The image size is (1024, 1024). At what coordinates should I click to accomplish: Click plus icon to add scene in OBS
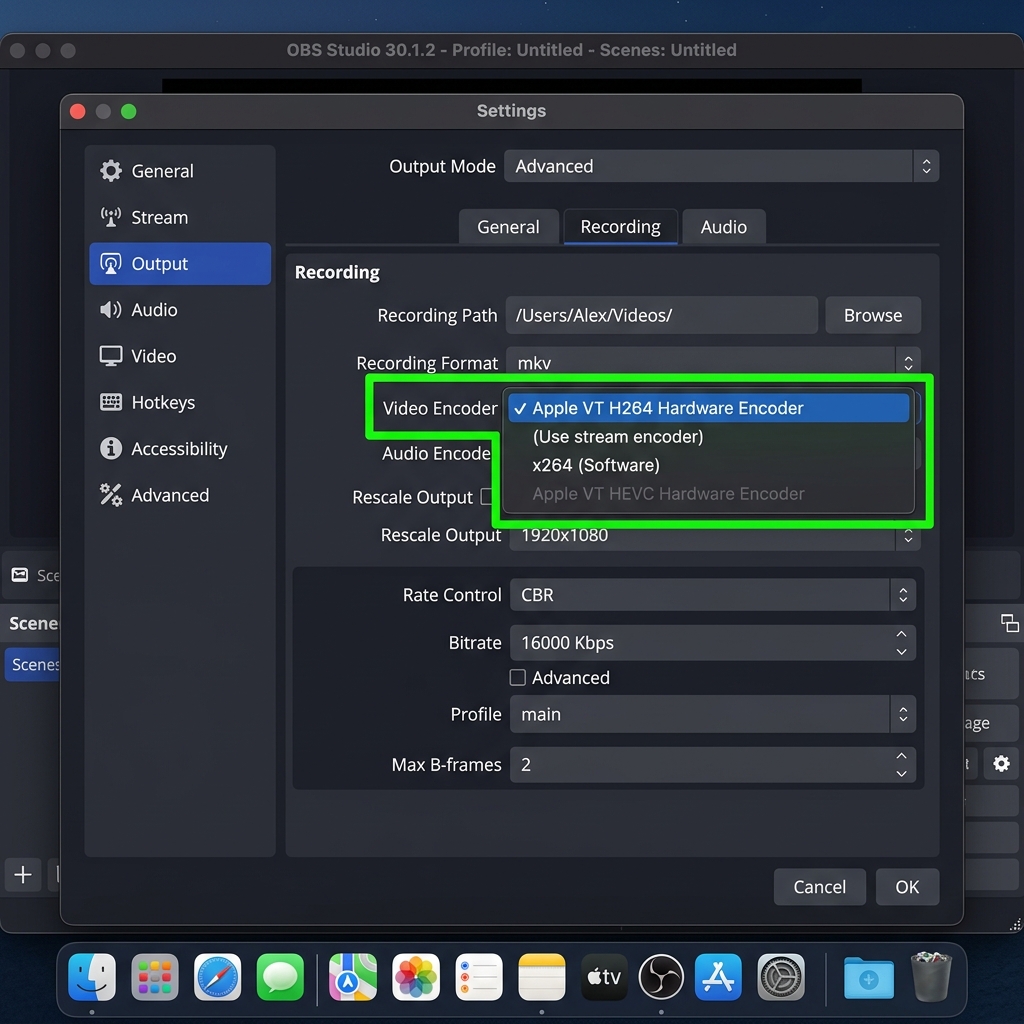[x=23, y=874]
